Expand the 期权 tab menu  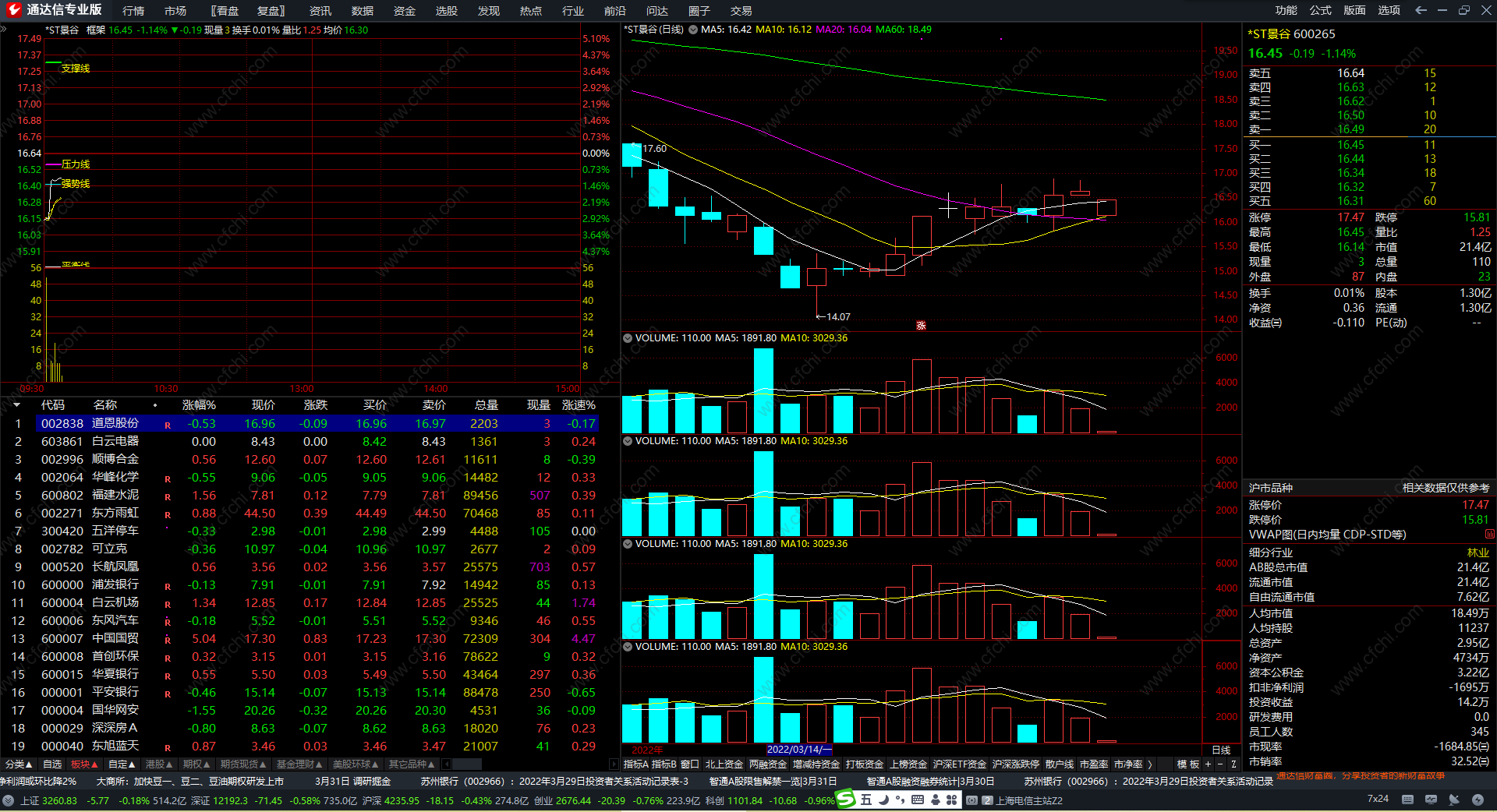pos(196,764)
